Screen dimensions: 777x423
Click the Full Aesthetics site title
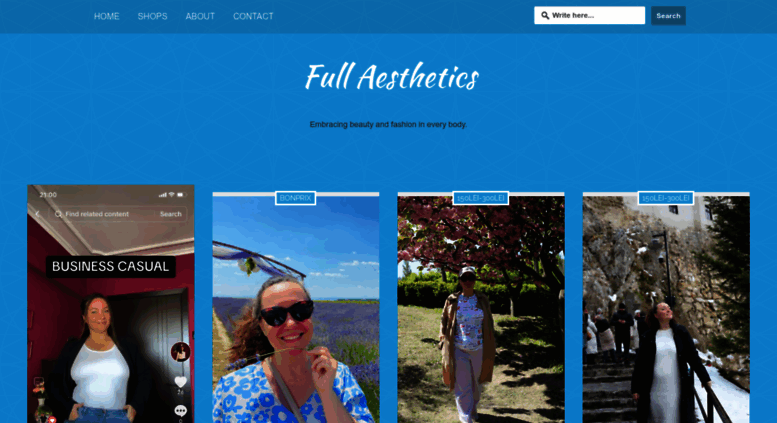(391, 77)
